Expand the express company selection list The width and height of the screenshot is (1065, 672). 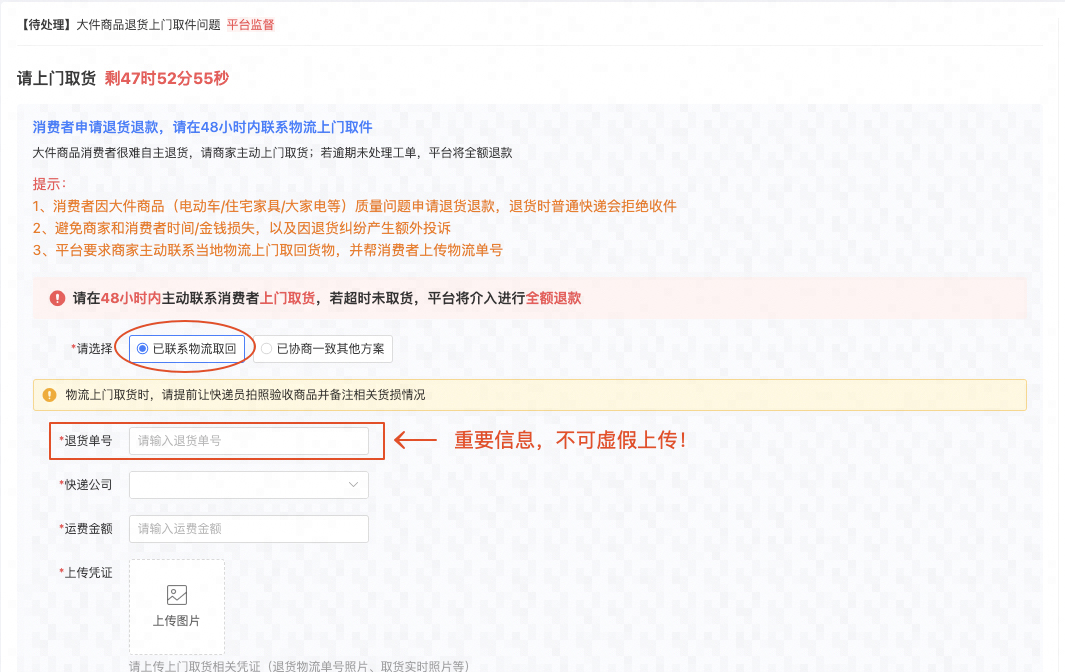(x=248, y=484)
